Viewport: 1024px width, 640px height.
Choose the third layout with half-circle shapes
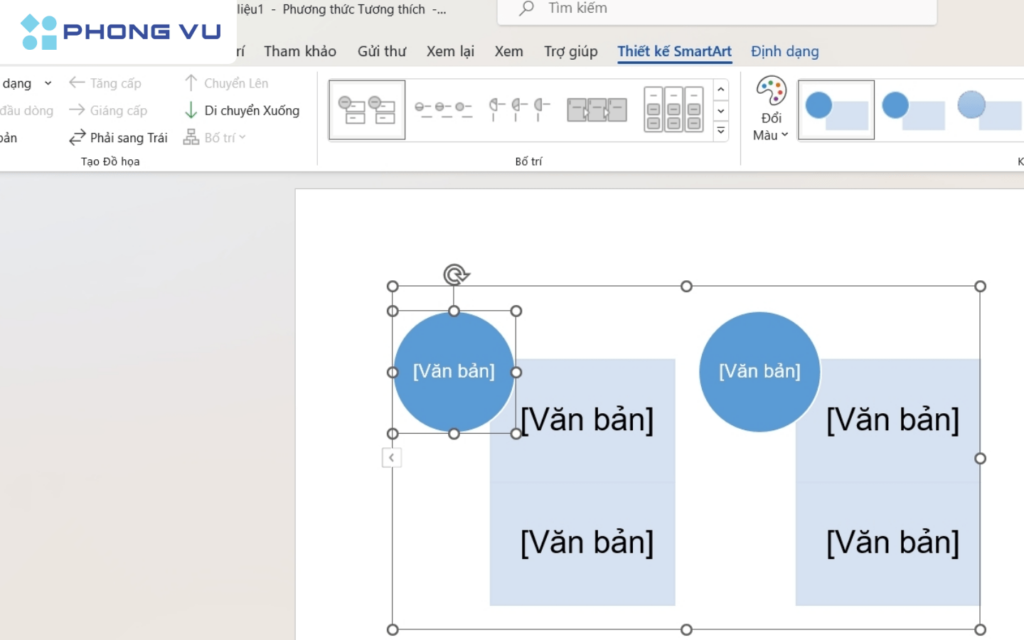[x=520, y=109]
